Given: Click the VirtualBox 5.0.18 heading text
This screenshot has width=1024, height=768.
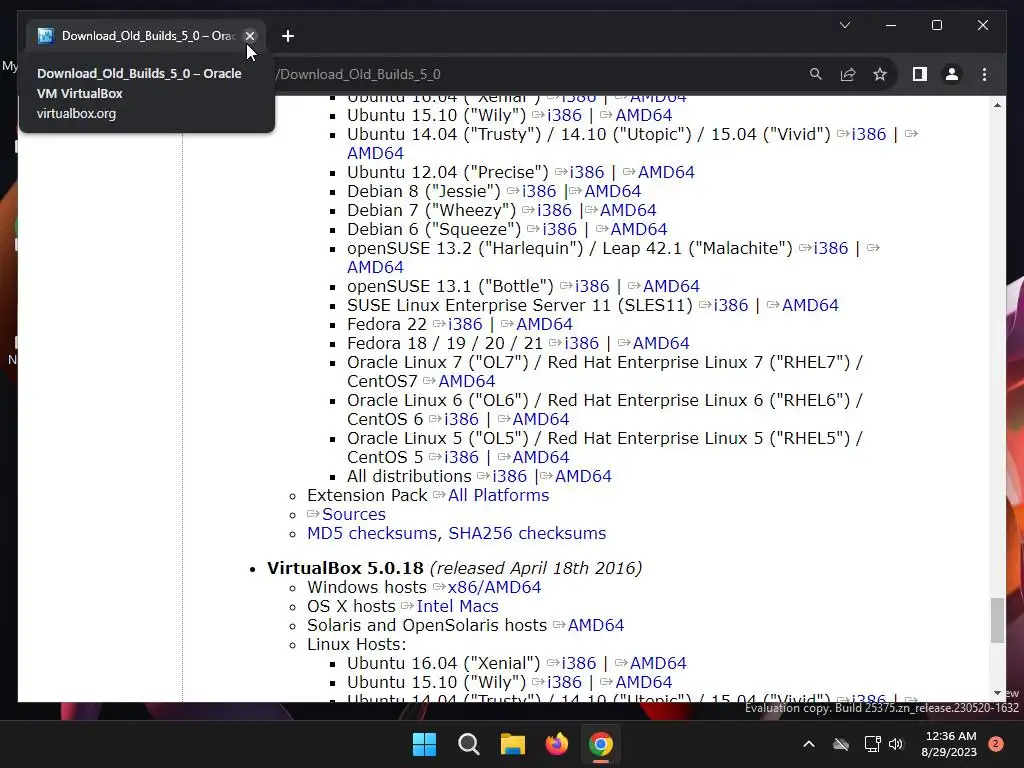Looking at the screenshot, I should 345,568.
